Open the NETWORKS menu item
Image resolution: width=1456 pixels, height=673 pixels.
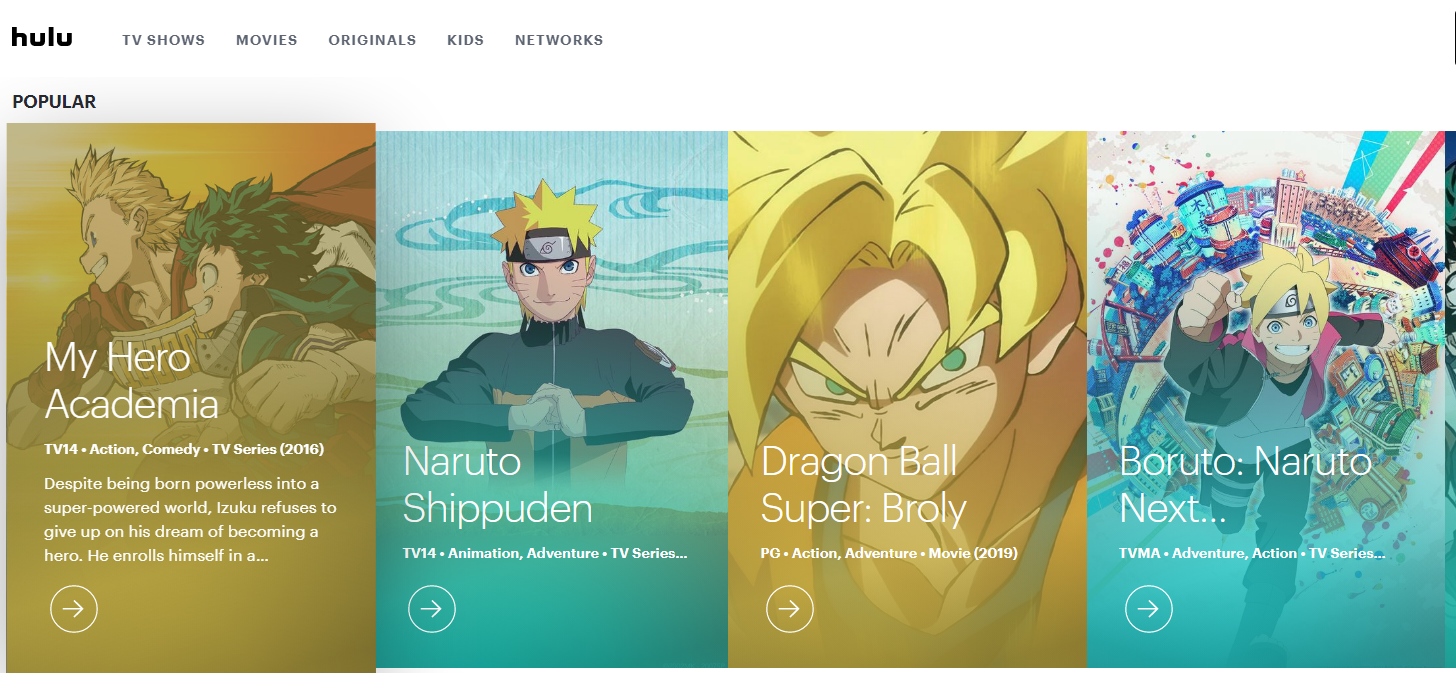[559, 40]
